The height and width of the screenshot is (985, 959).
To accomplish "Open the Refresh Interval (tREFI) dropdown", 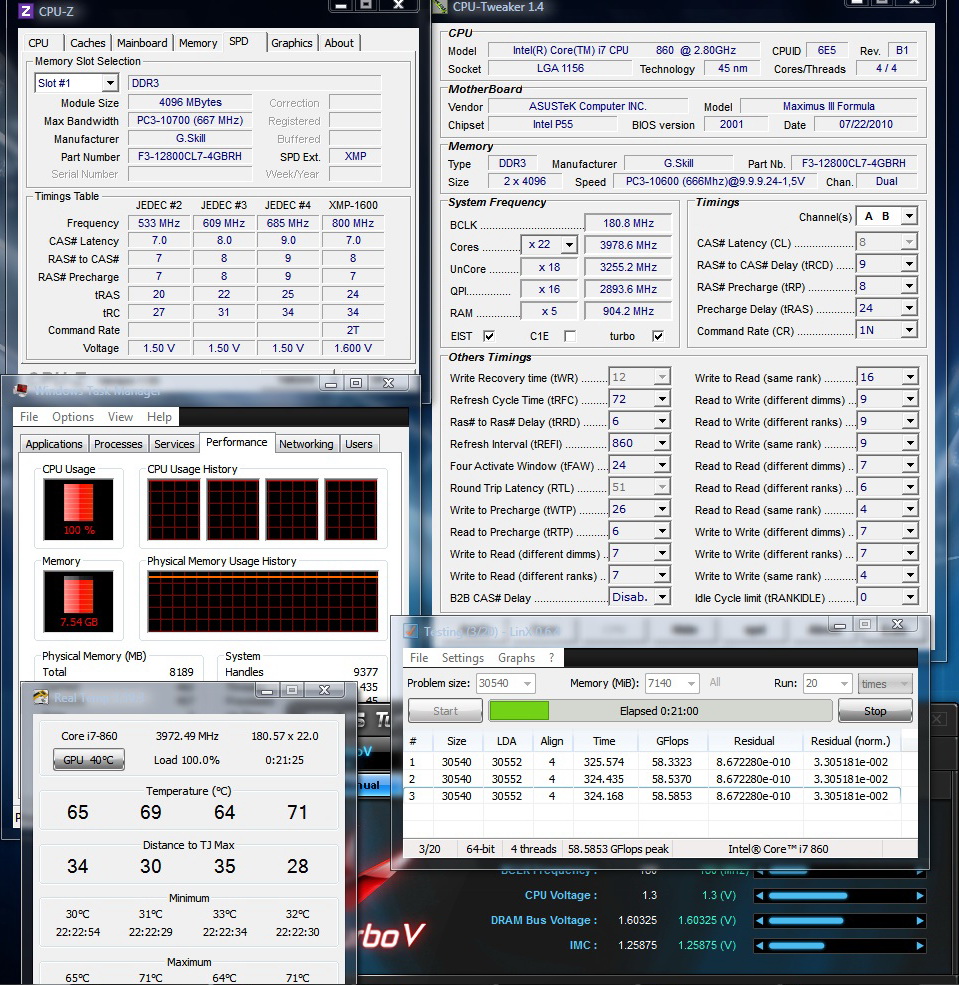I will pos(662,443).
